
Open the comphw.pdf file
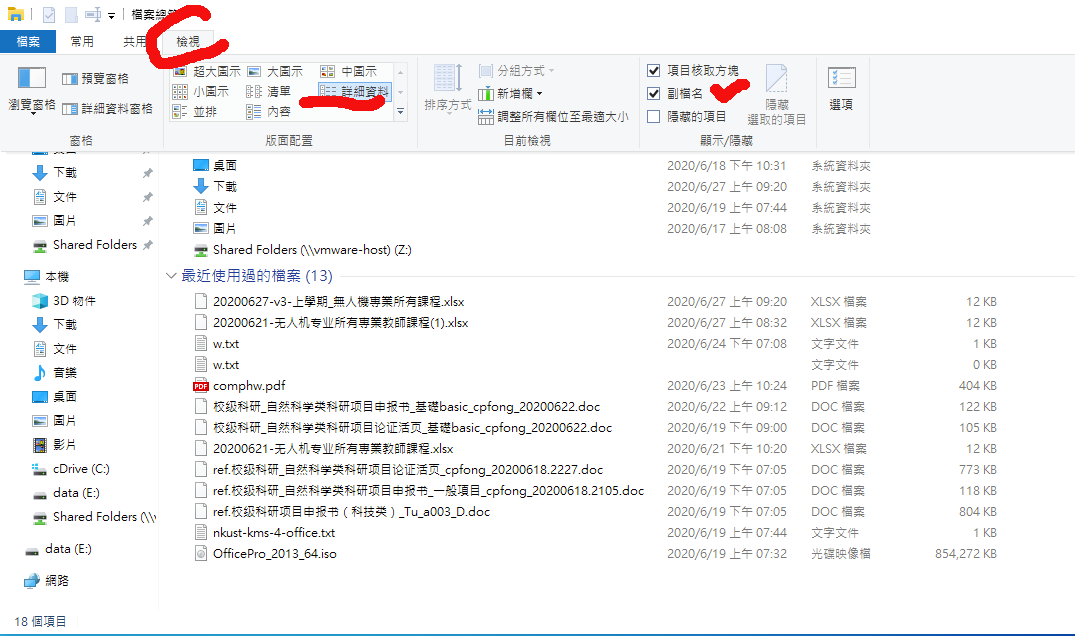point(248,386)
